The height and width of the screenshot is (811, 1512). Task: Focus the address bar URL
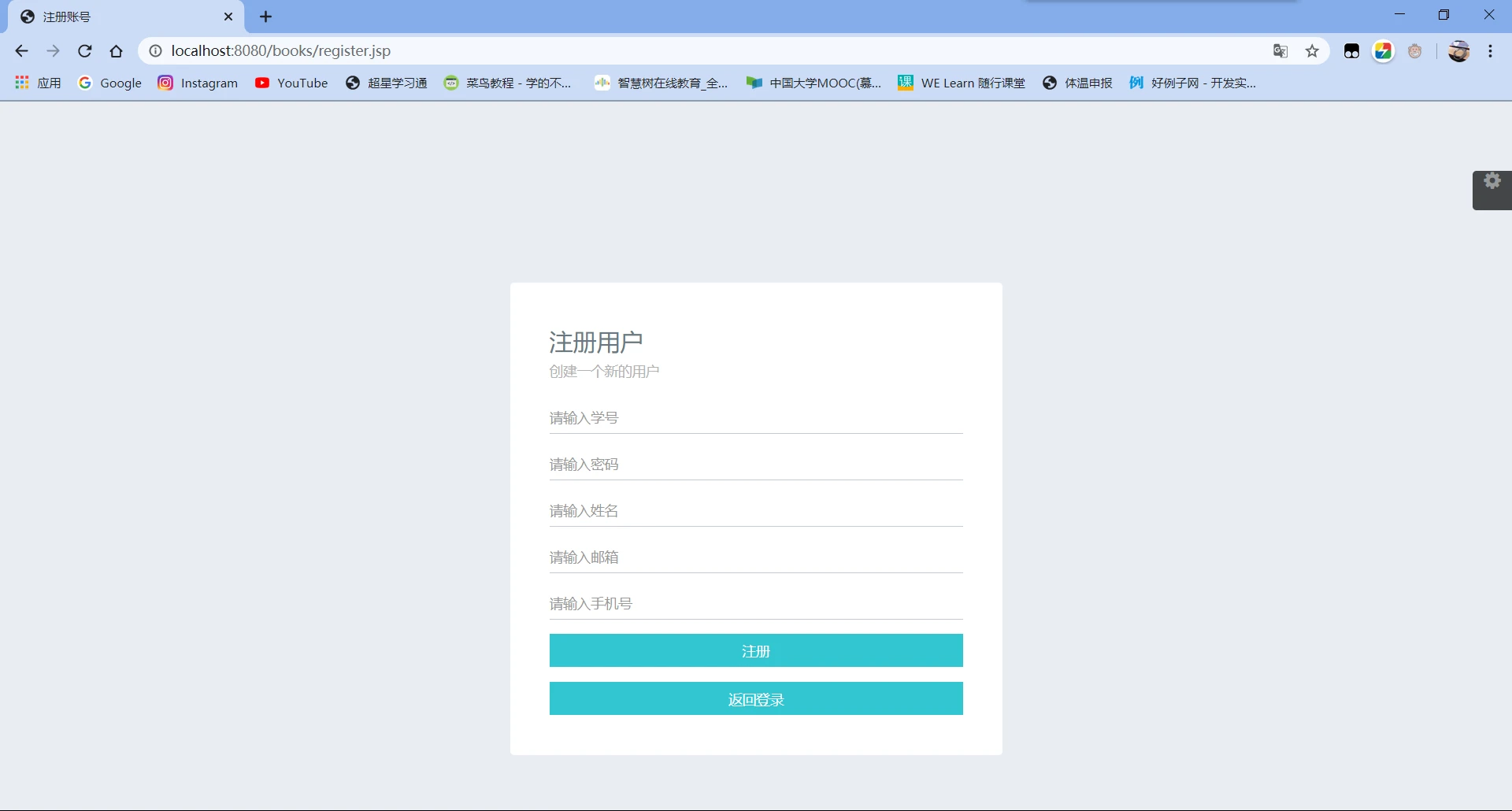[709, 51]
